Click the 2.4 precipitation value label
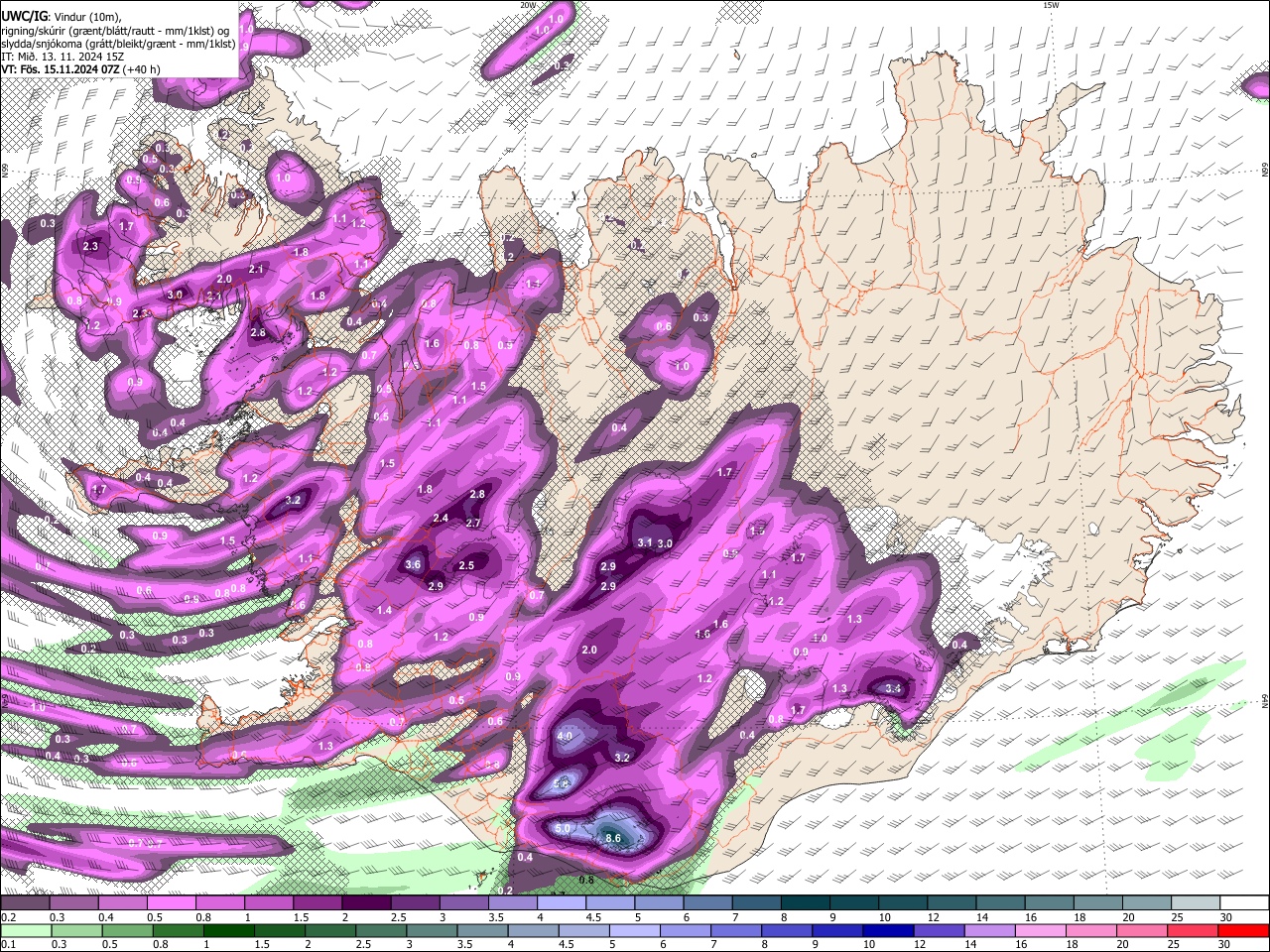This screenshot has height=952, width=1270. (441, 518)
